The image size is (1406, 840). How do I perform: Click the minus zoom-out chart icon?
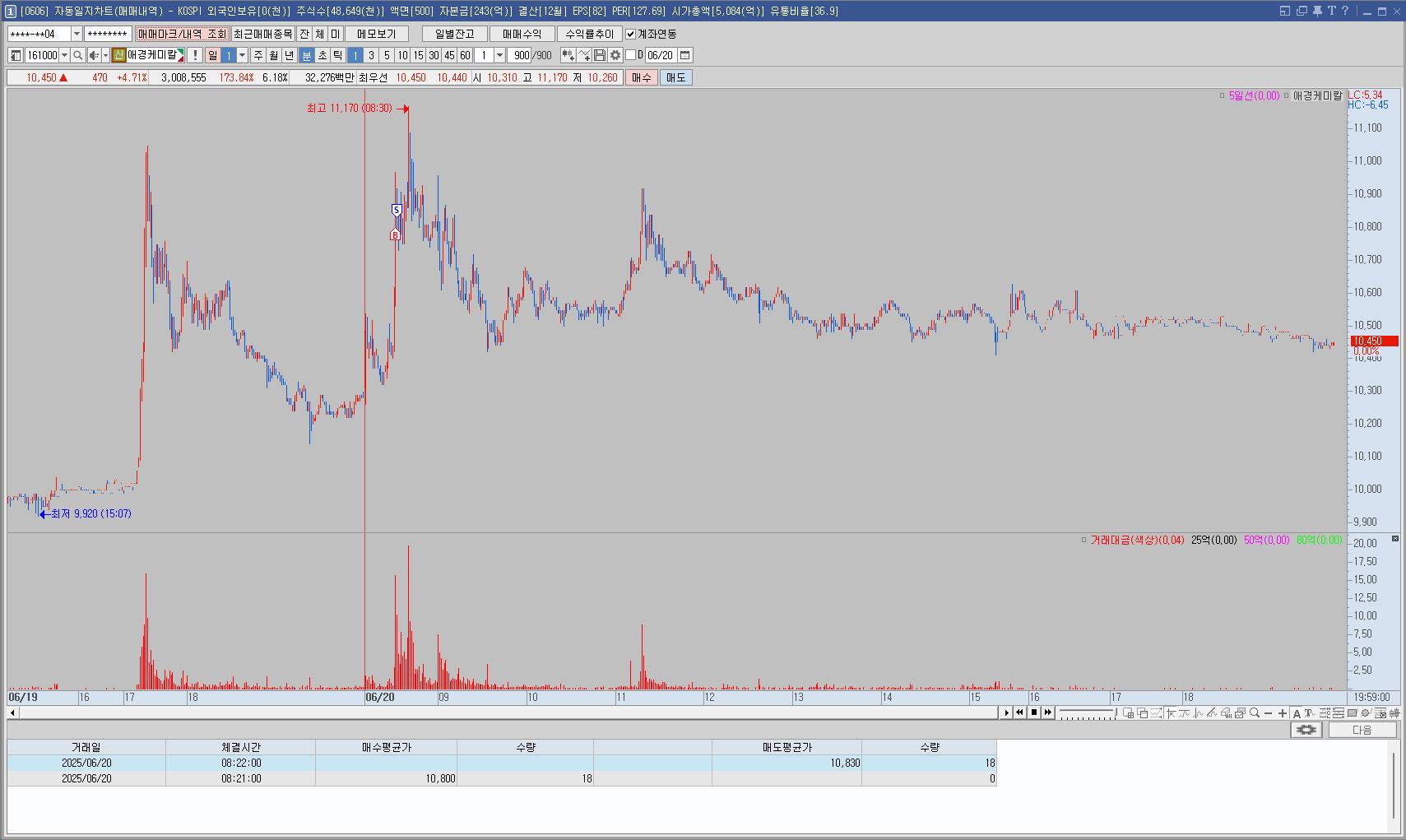coord(1268,713)
